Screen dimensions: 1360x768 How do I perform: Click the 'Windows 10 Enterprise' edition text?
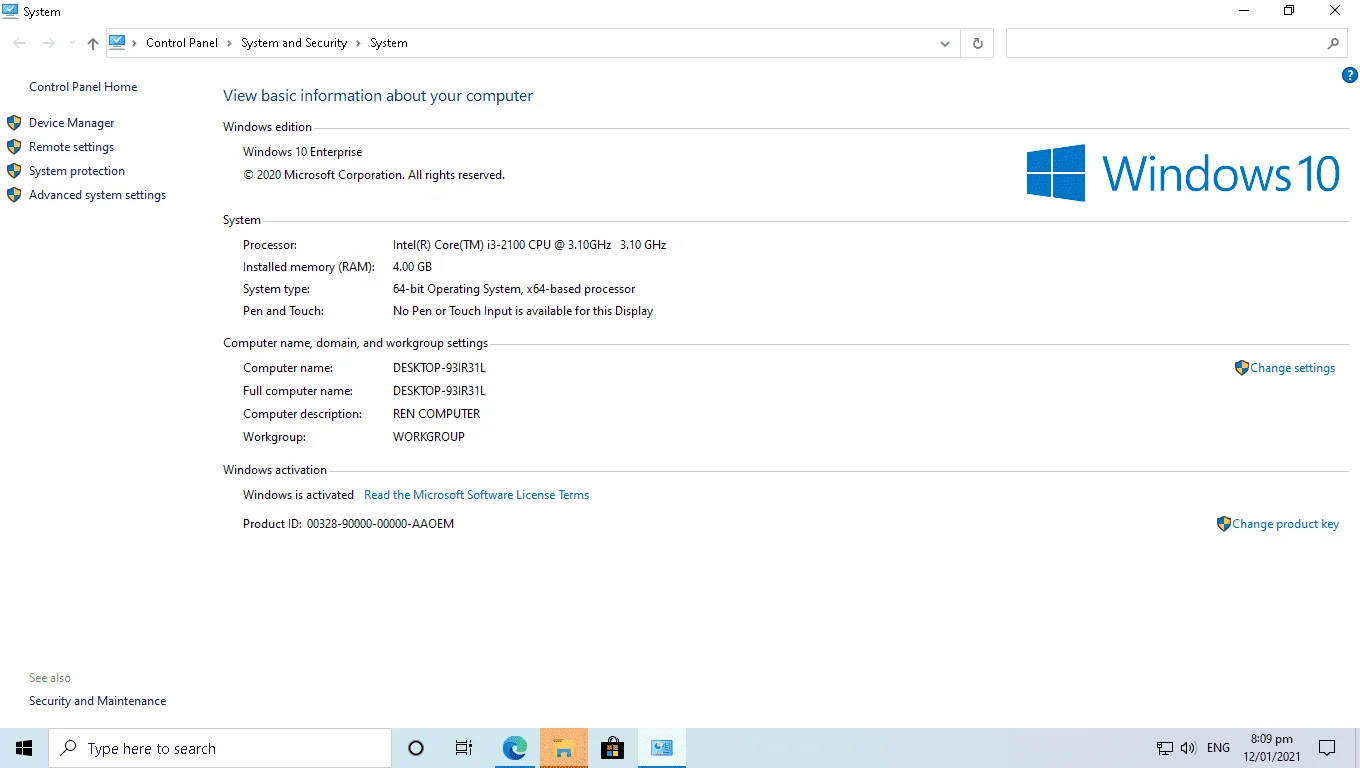(x=303, y=152)
